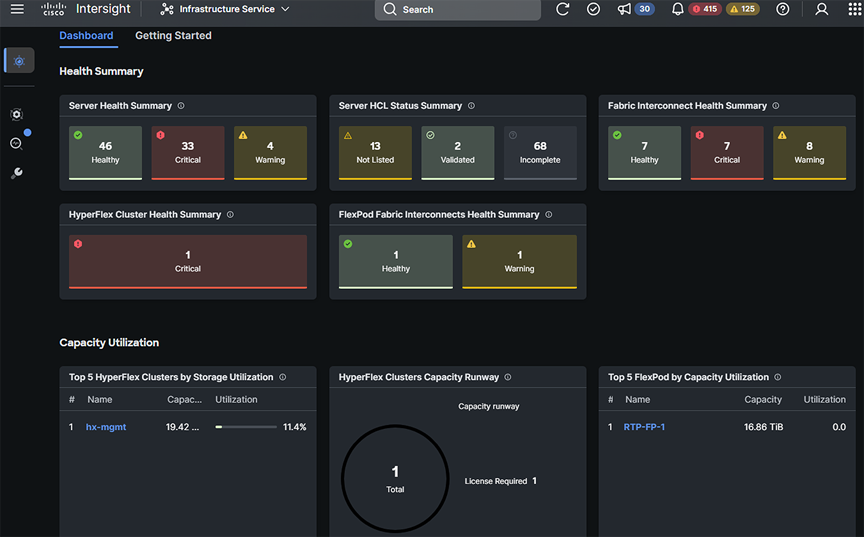
Task: Click the Cisco Intersight logo
Action: [85, 9]
